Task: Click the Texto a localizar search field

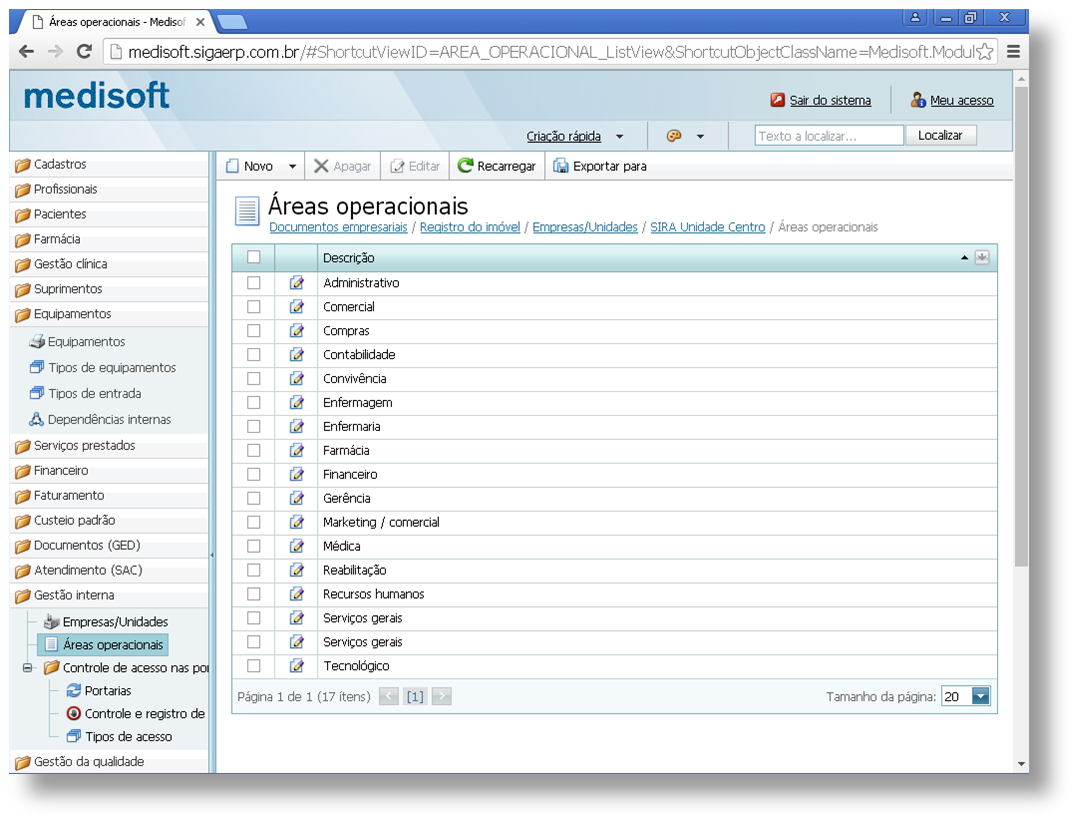Action: click(x=829, y=136)
